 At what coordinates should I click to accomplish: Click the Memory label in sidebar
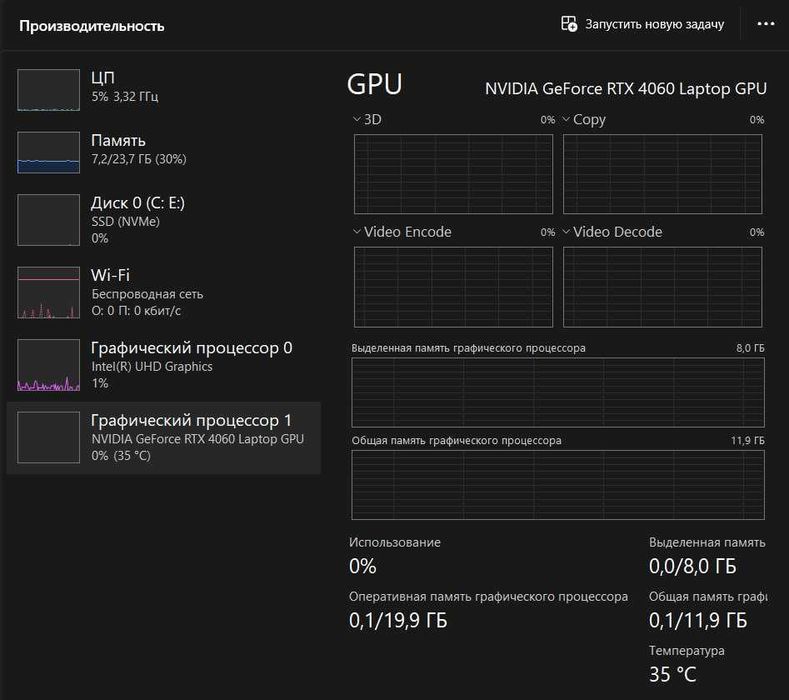click(118, 141)
